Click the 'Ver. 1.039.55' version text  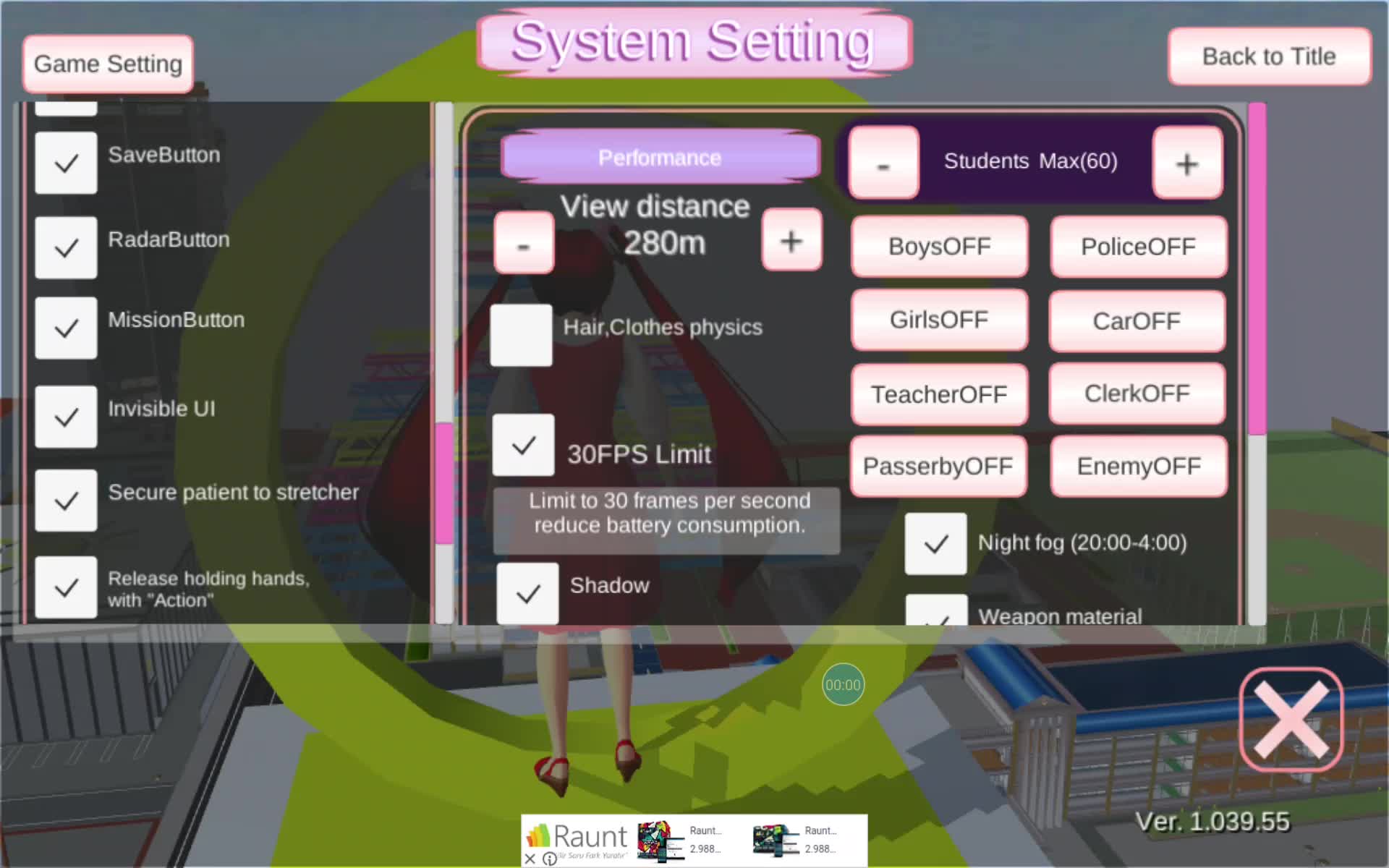coord(1212,822)
